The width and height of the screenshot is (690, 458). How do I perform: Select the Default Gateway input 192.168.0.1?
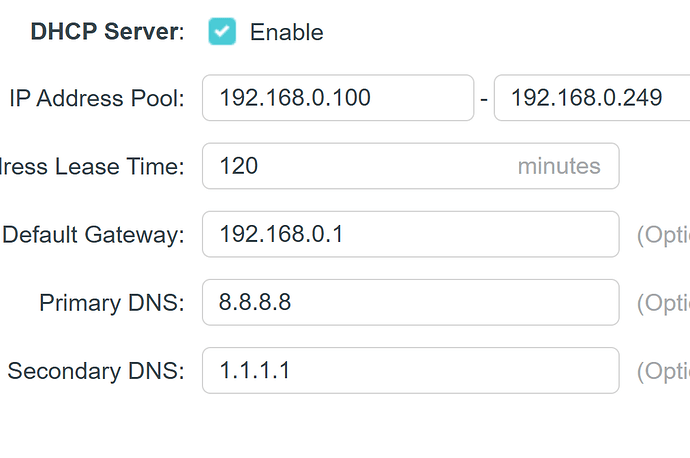pos(410,235)
